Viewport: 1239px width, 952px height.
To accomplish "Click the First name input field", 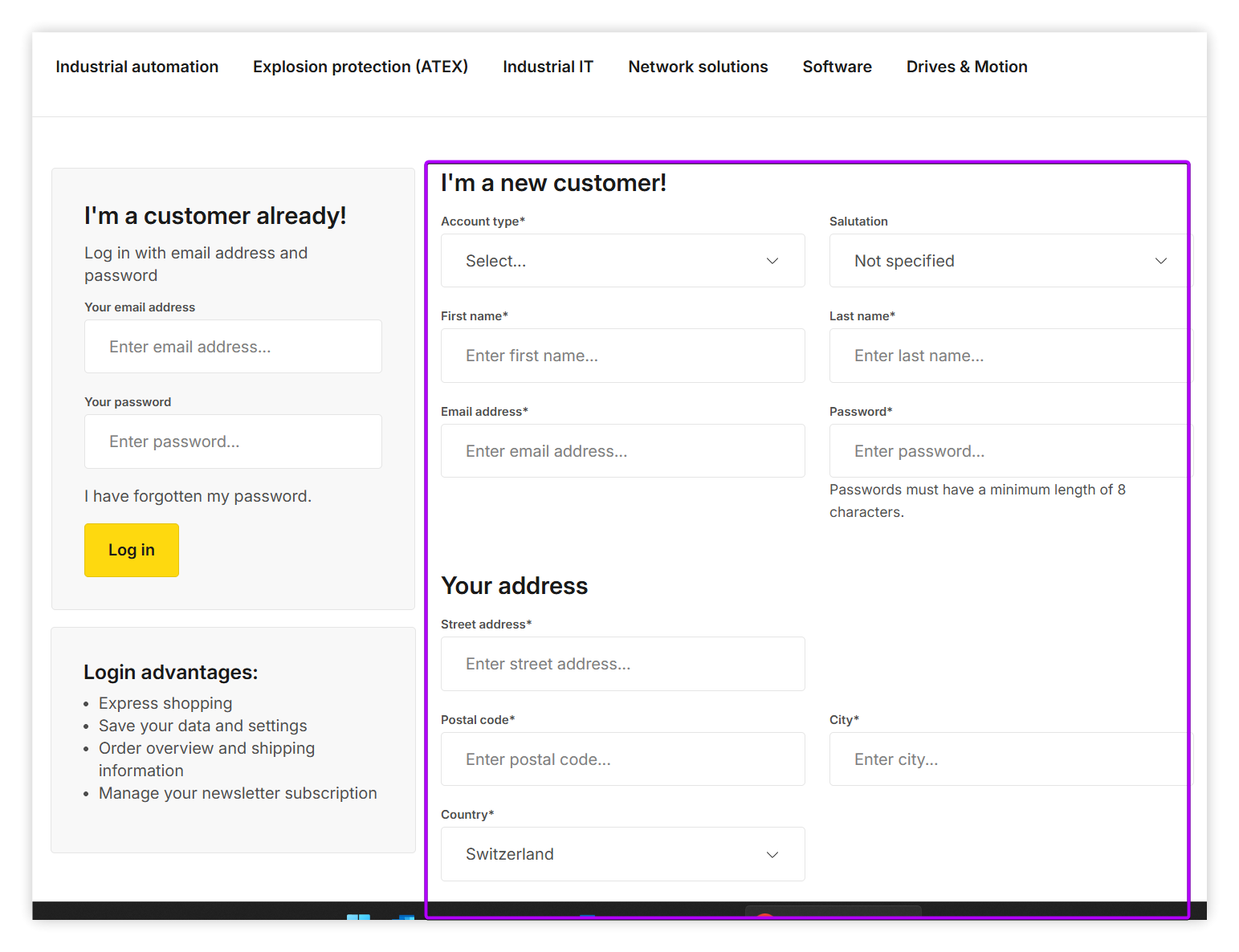I will click(622, 356).
